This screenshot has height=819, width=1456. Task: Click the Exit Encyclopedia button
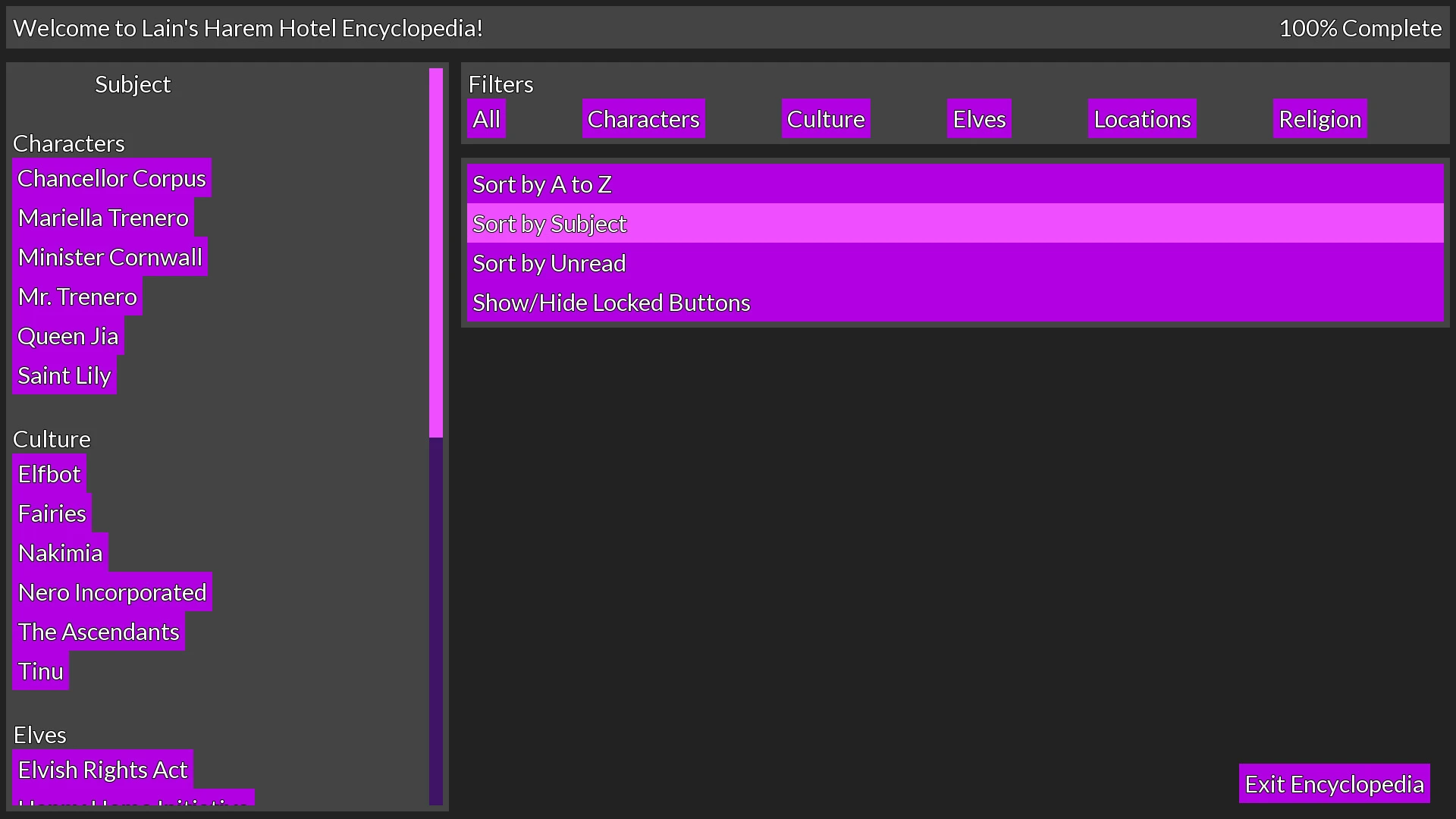tap(1335, 783)
